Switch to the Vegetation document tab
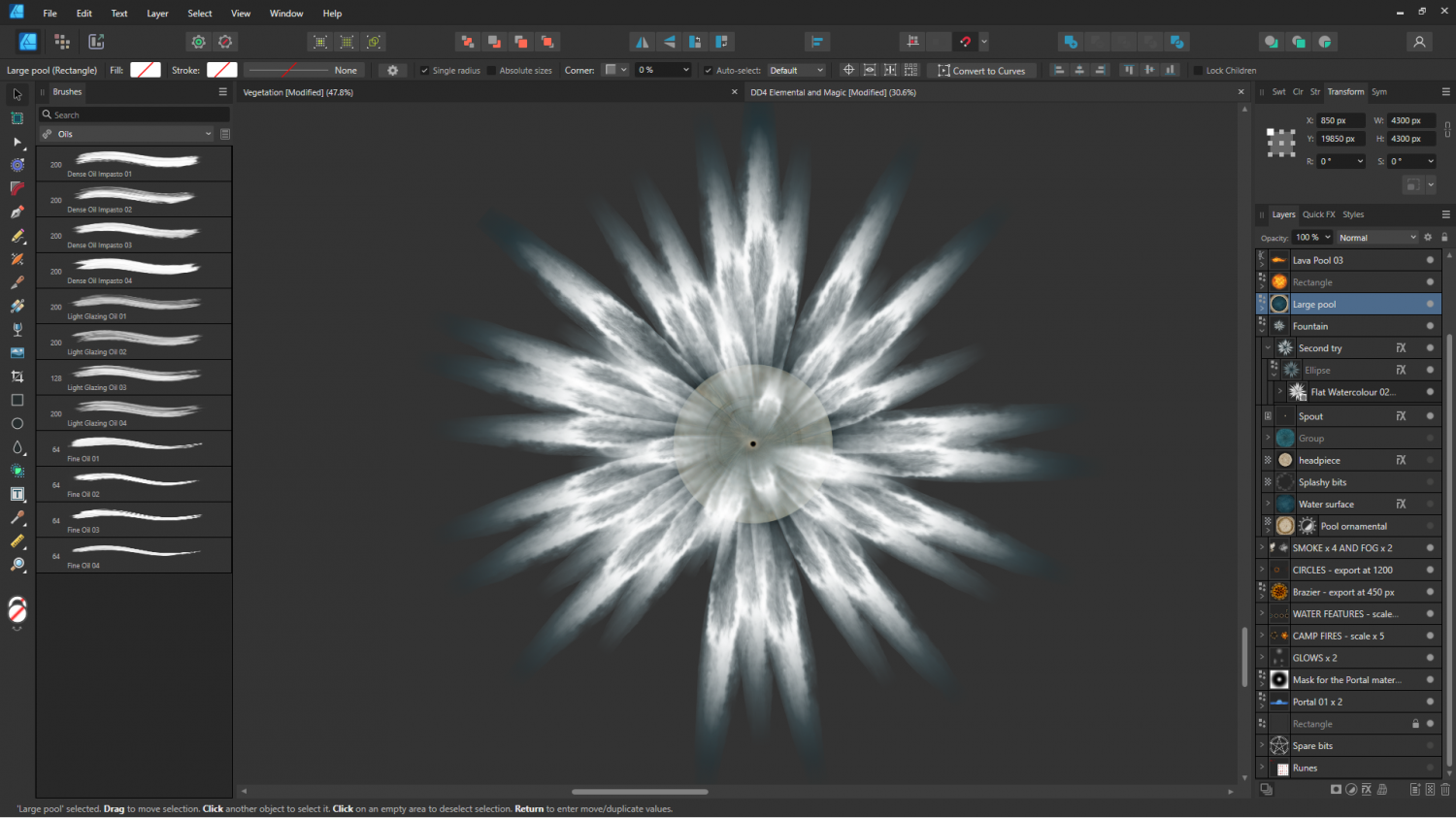Viewport: 1456px width, 818px height. pyautogui.click(x=298, y=93)
